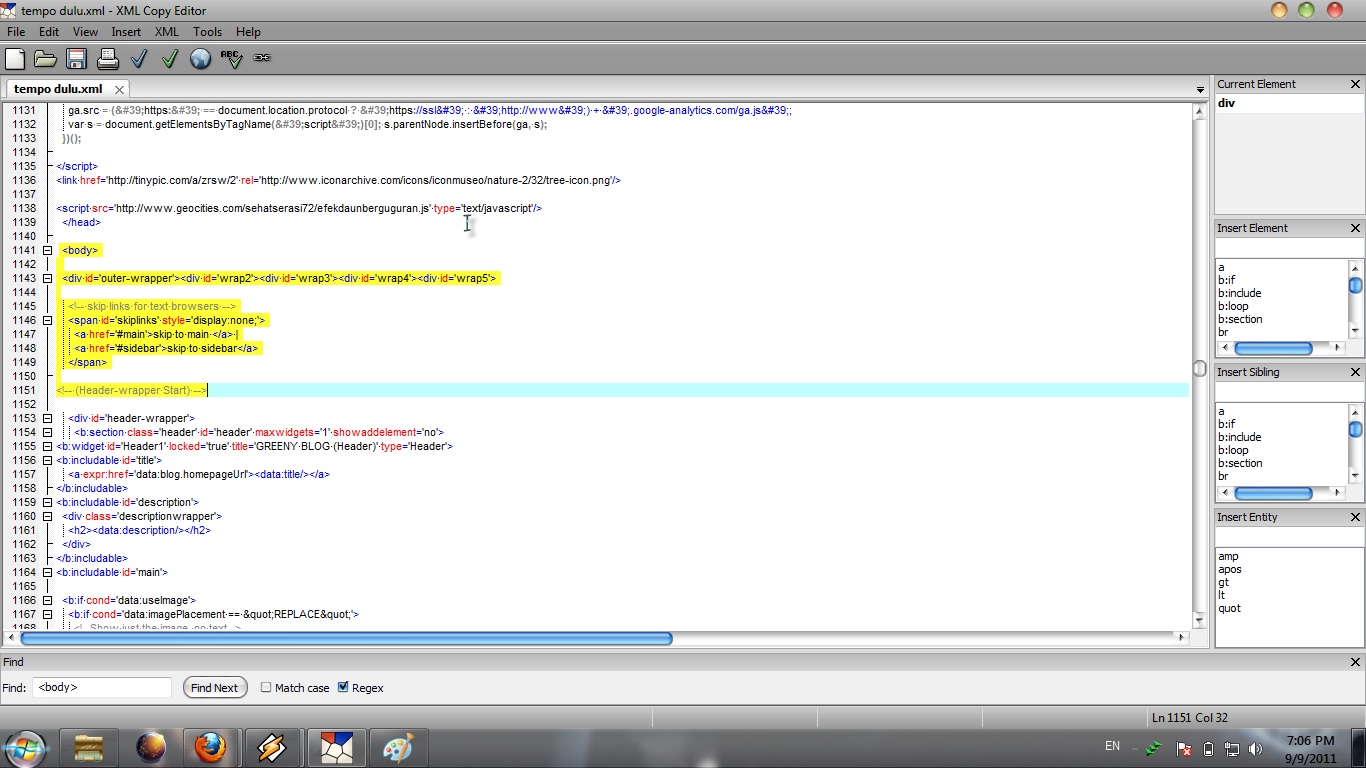Screen dimensions: 1366x768
Task: Select b:loop in Insert Element list
Action: (x=1233, y=306)
